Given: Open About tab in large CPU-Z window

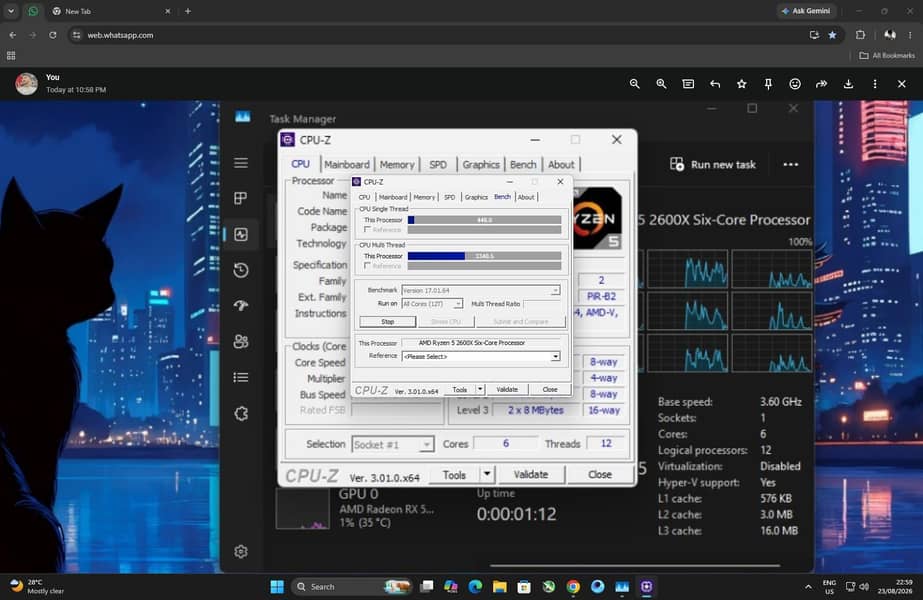Looking at the screenshot, I should point(561,165).
